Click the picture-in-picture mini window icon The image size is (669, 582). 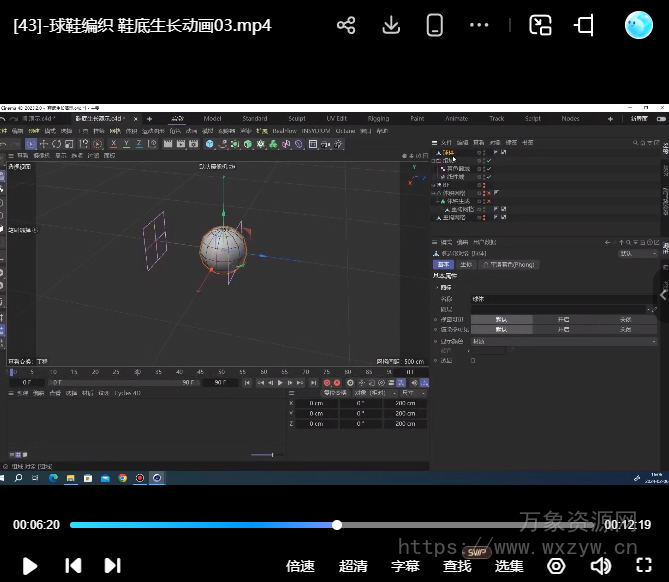click(540, 26)
